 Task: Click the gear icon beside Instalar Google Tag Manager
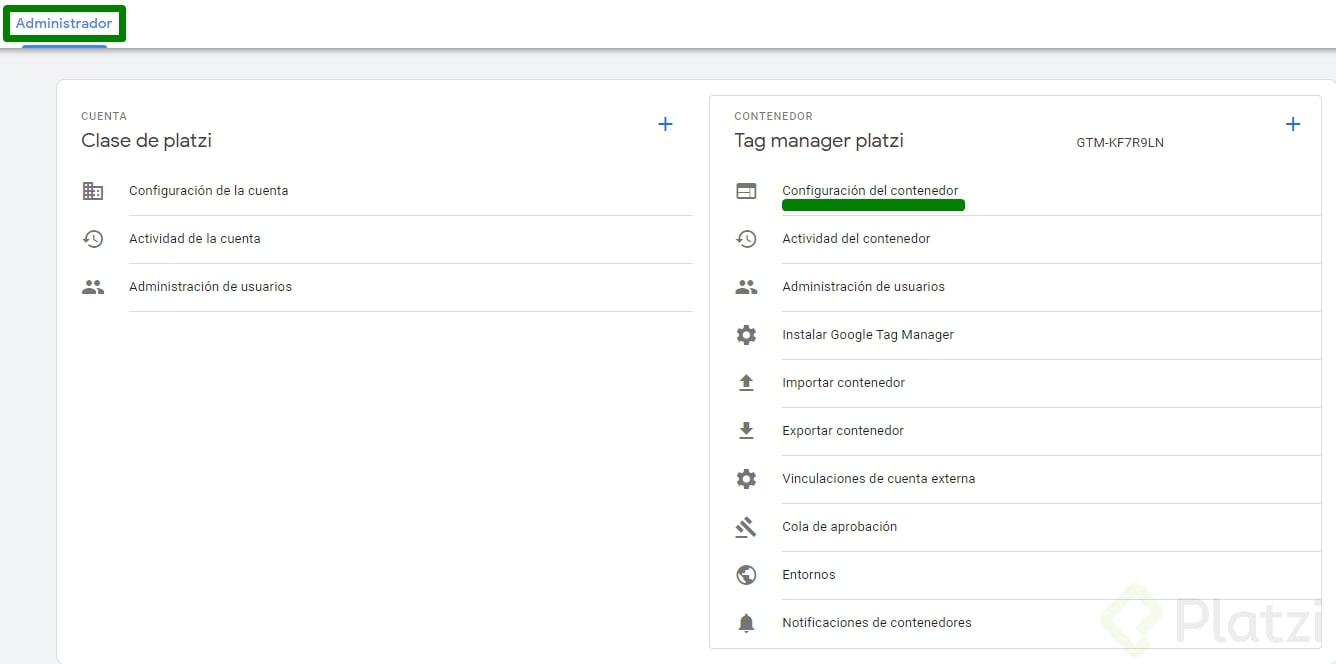coord(746,335)
